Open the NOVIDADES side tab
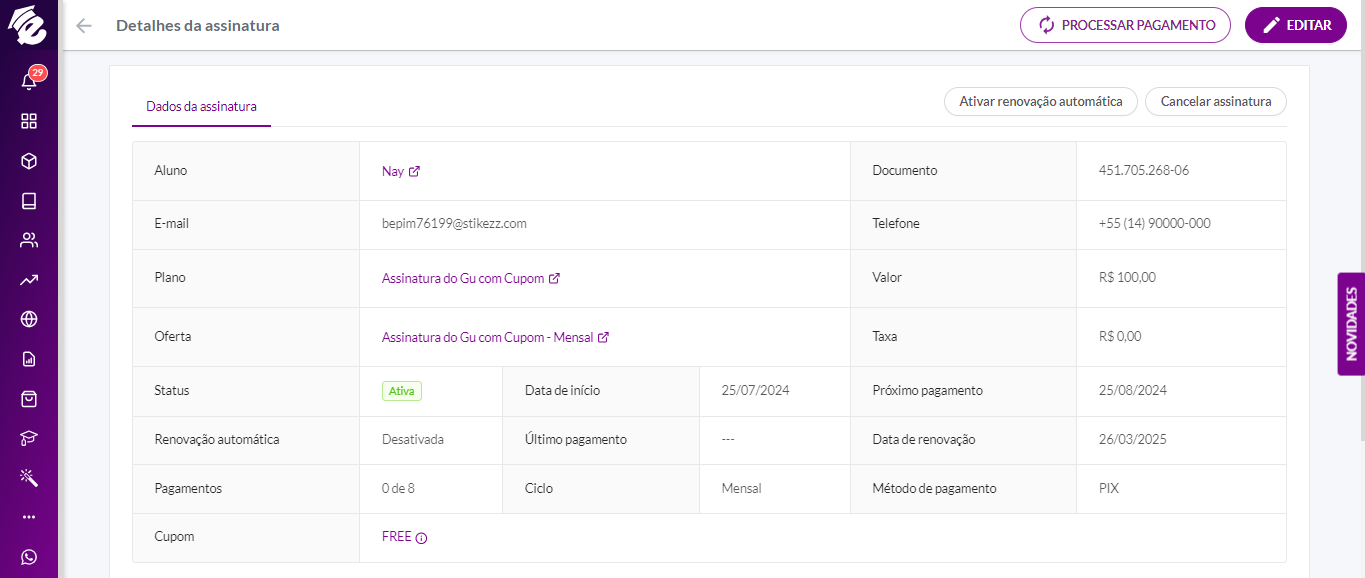This screenshot has width=1365, height=578. (1351, 324)
